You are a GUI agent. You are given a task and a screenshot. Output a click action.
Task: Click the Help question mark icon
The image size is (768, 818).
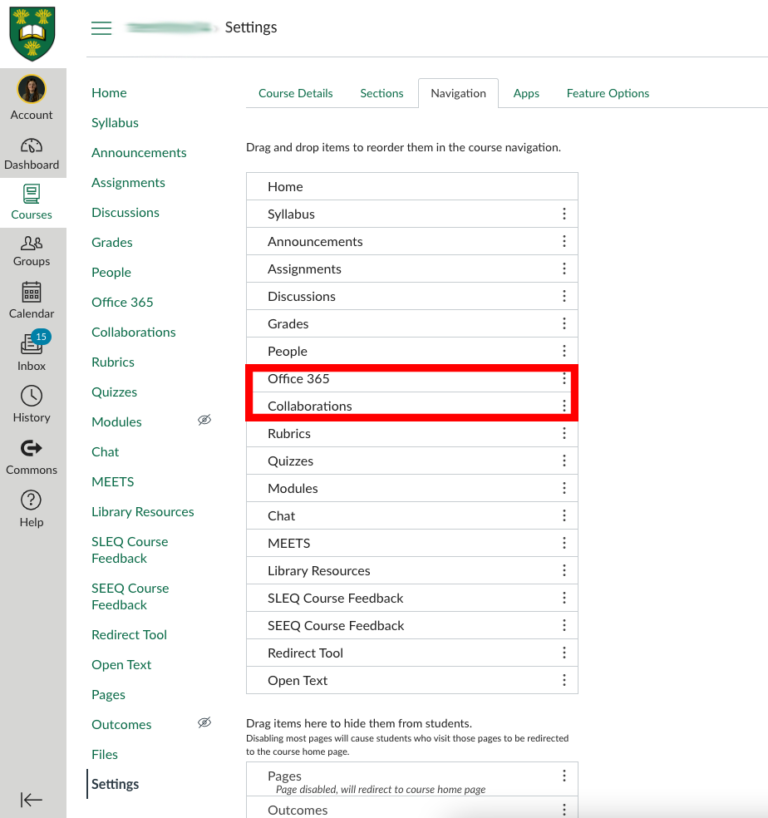coord(32,501)
